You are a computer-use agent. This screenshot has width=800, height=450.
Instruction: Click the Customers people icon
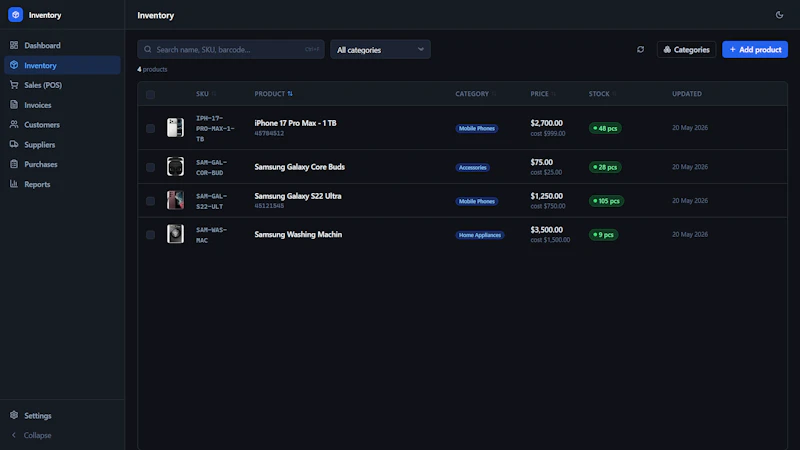coord(14,124)
